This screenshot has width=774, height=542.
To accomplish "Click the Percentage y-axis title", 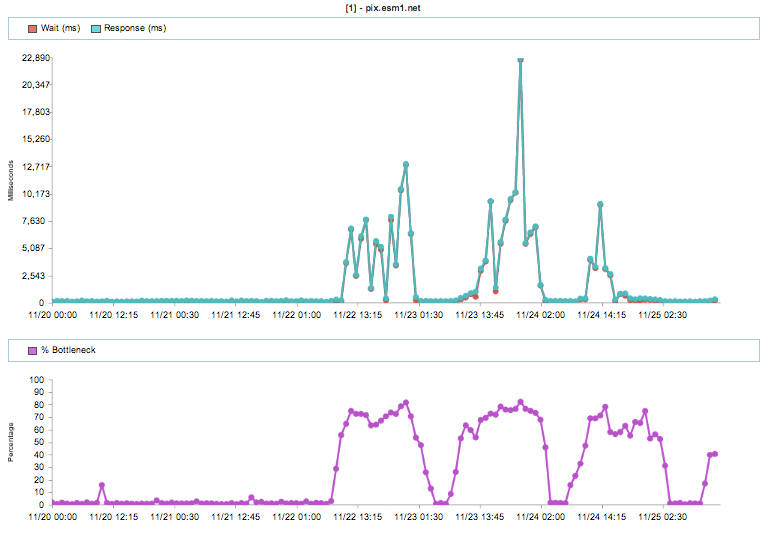I will pos(11,442).
